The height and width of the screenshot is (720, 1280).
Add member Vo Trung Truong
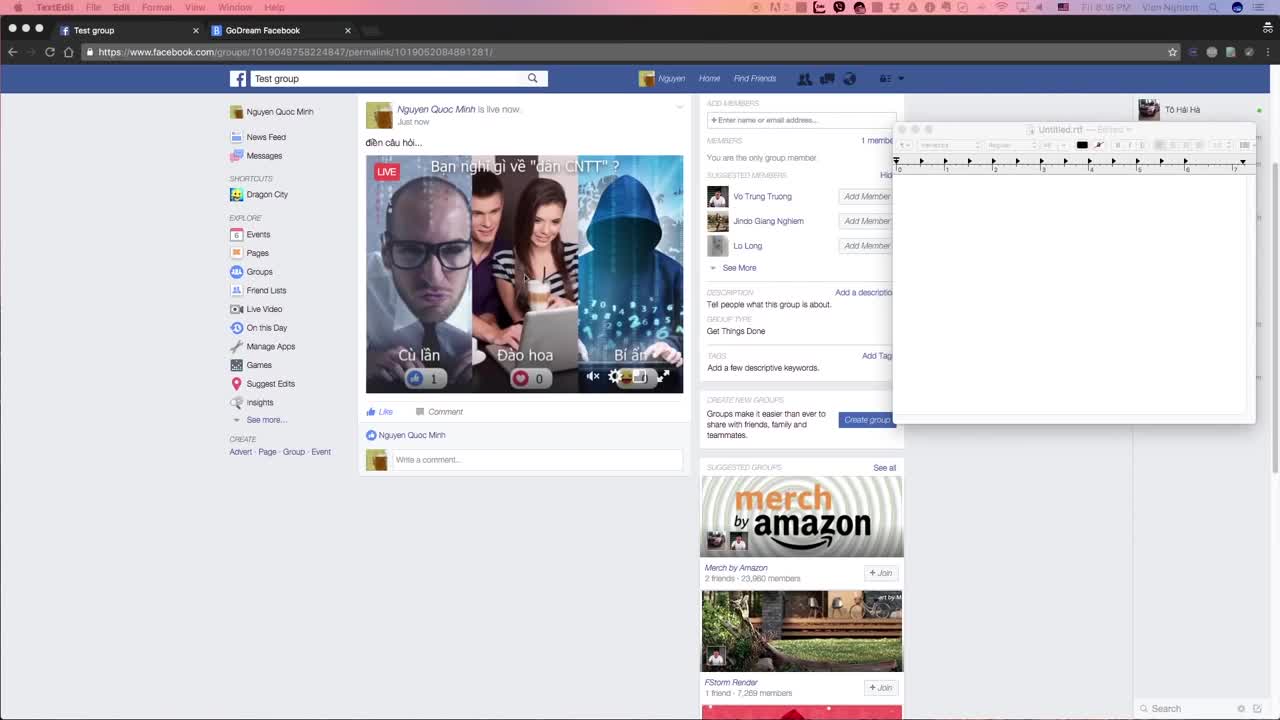866,197
